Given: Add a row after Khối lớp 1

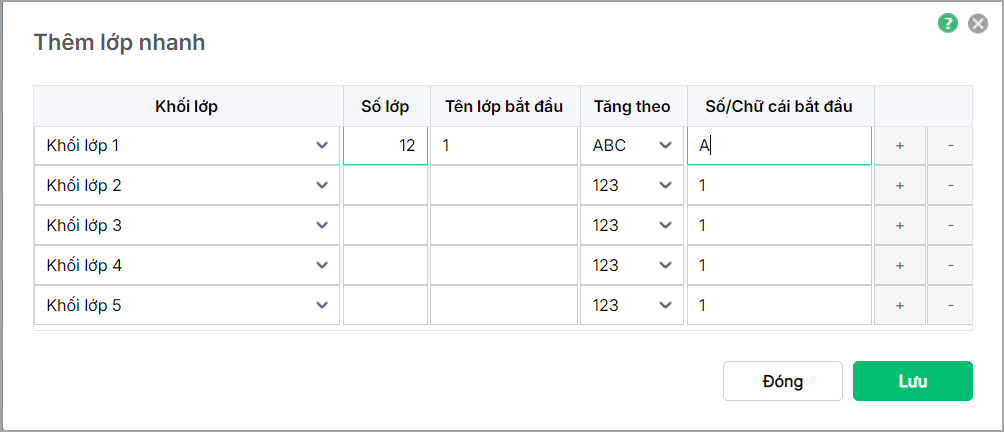Looking at the screenshot, I should coord(900,146).
